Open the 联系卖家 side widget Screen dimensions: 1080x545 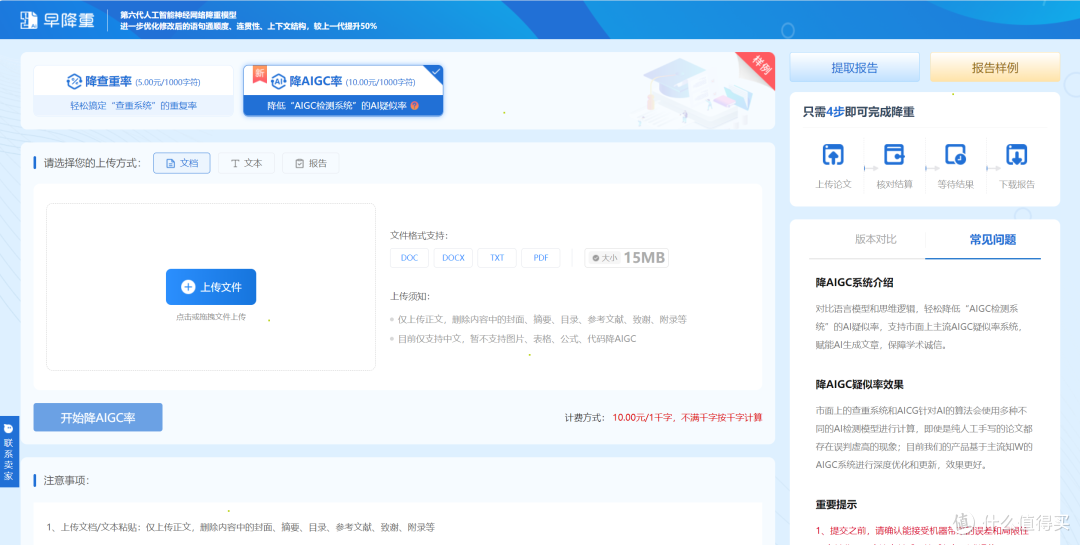(x=8, y=451)
